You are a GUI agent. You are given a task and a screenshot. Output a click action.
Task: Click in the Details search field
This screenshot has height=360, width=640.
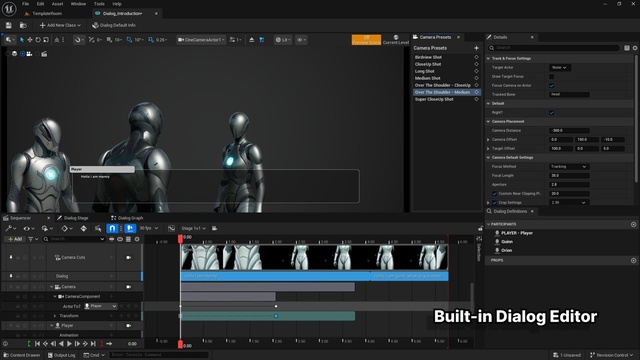554,48
